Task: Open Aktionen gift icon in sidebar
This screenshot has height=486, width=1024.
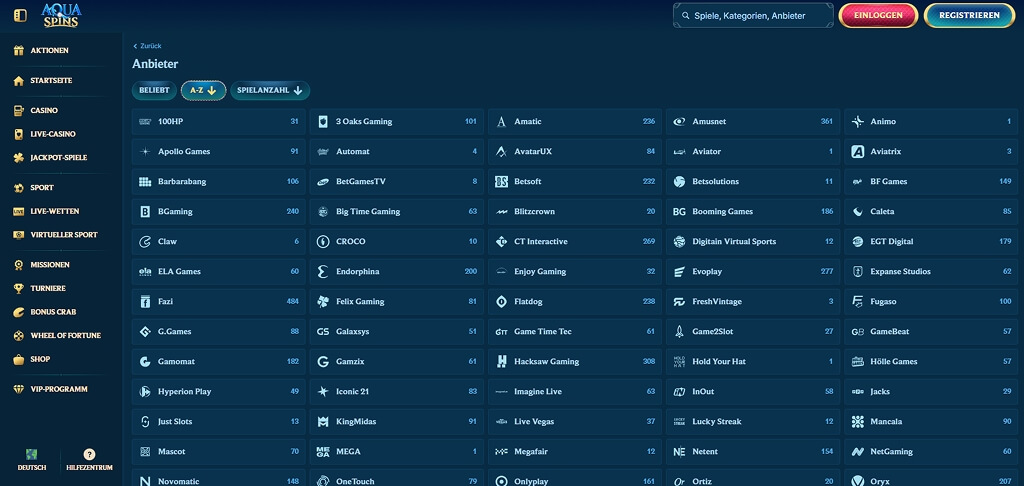Action: click(x=18, y=50)
